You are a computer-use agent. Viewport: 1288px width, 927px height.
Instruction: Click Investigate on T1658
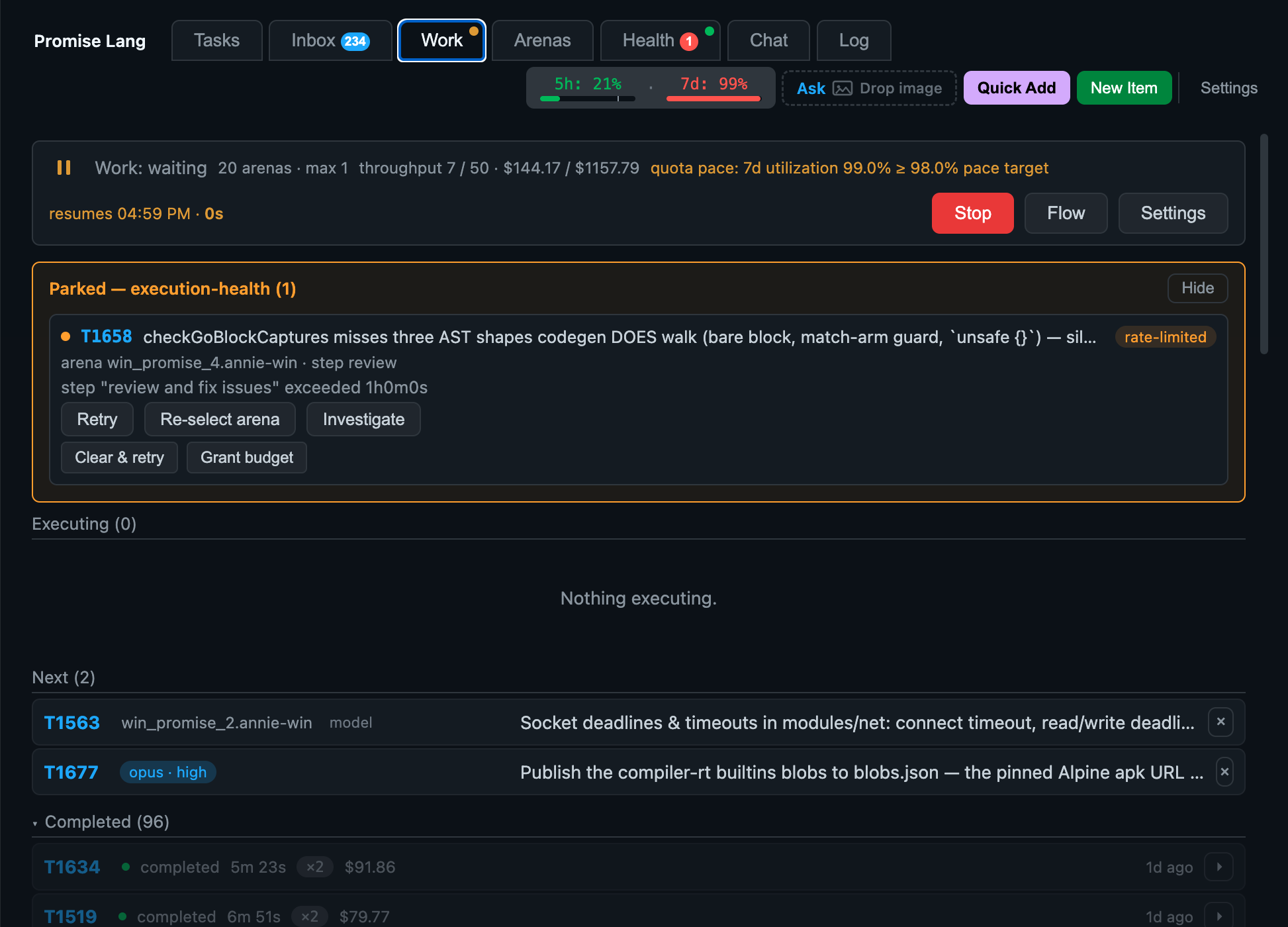[363, 419]
